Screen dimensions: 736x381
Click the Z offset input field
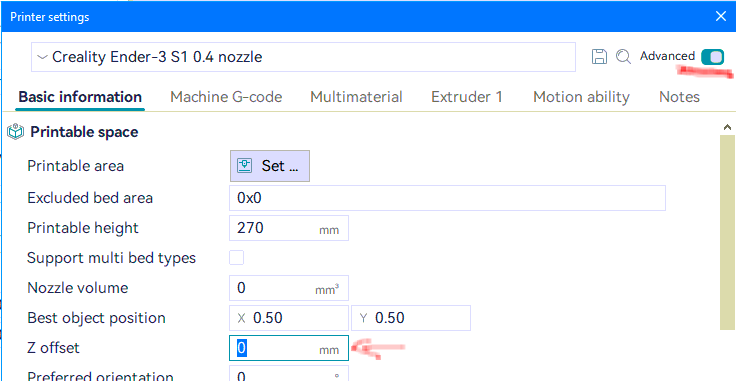coord(289,348)
